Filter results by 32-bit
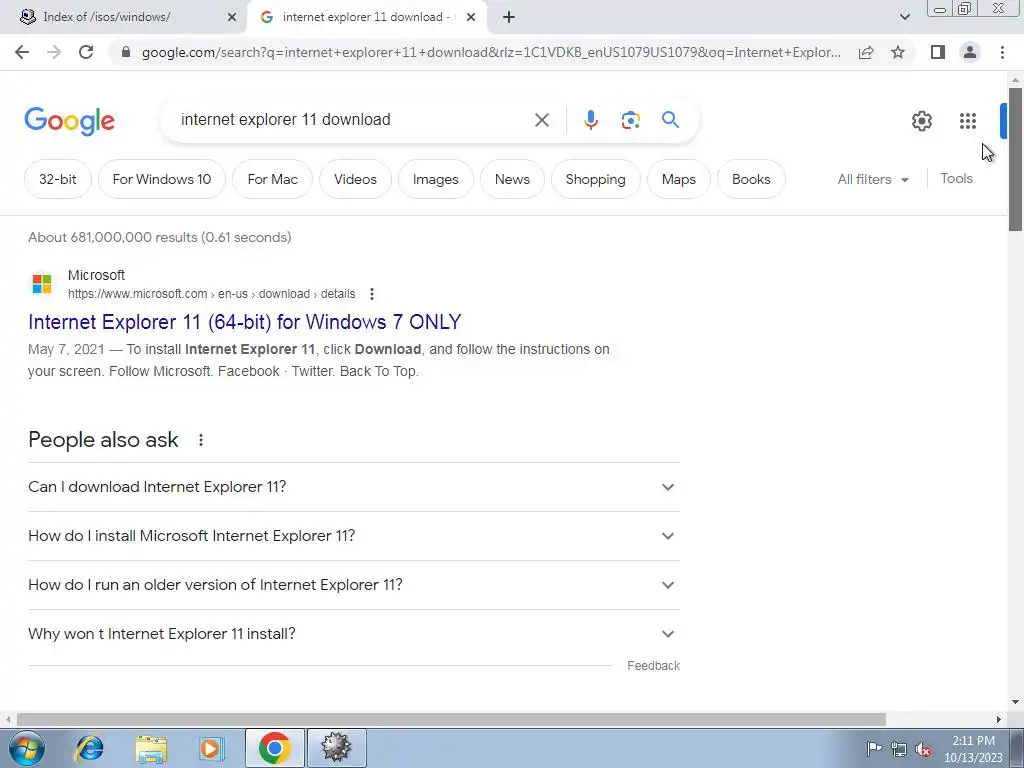Viewport: 1024px width, 768px height. [x=57, y=179]
